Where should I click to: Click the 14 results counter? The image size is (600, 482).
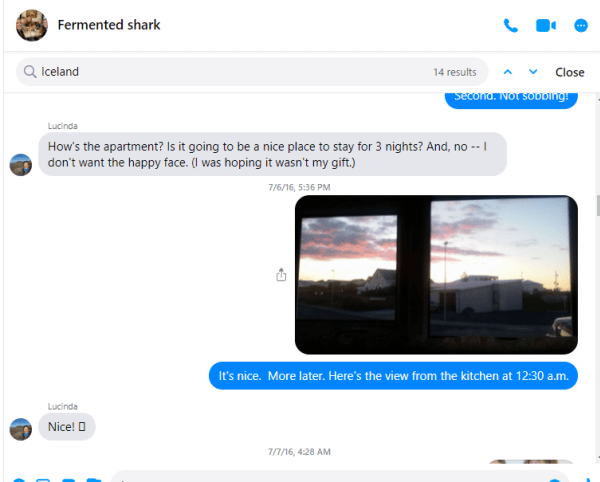[455, 72]
